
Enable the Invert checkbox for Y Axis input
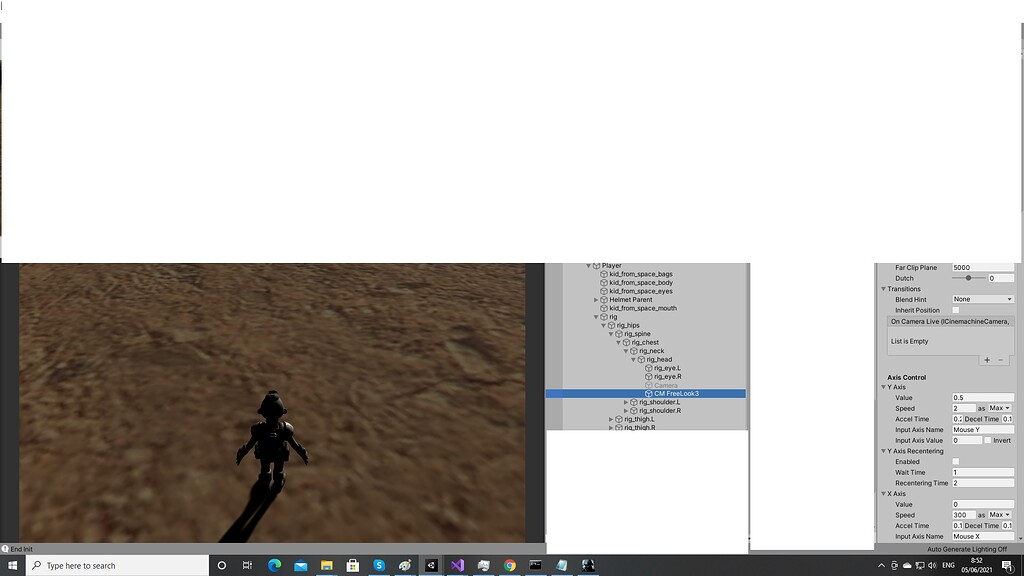[x=986, y=441]
